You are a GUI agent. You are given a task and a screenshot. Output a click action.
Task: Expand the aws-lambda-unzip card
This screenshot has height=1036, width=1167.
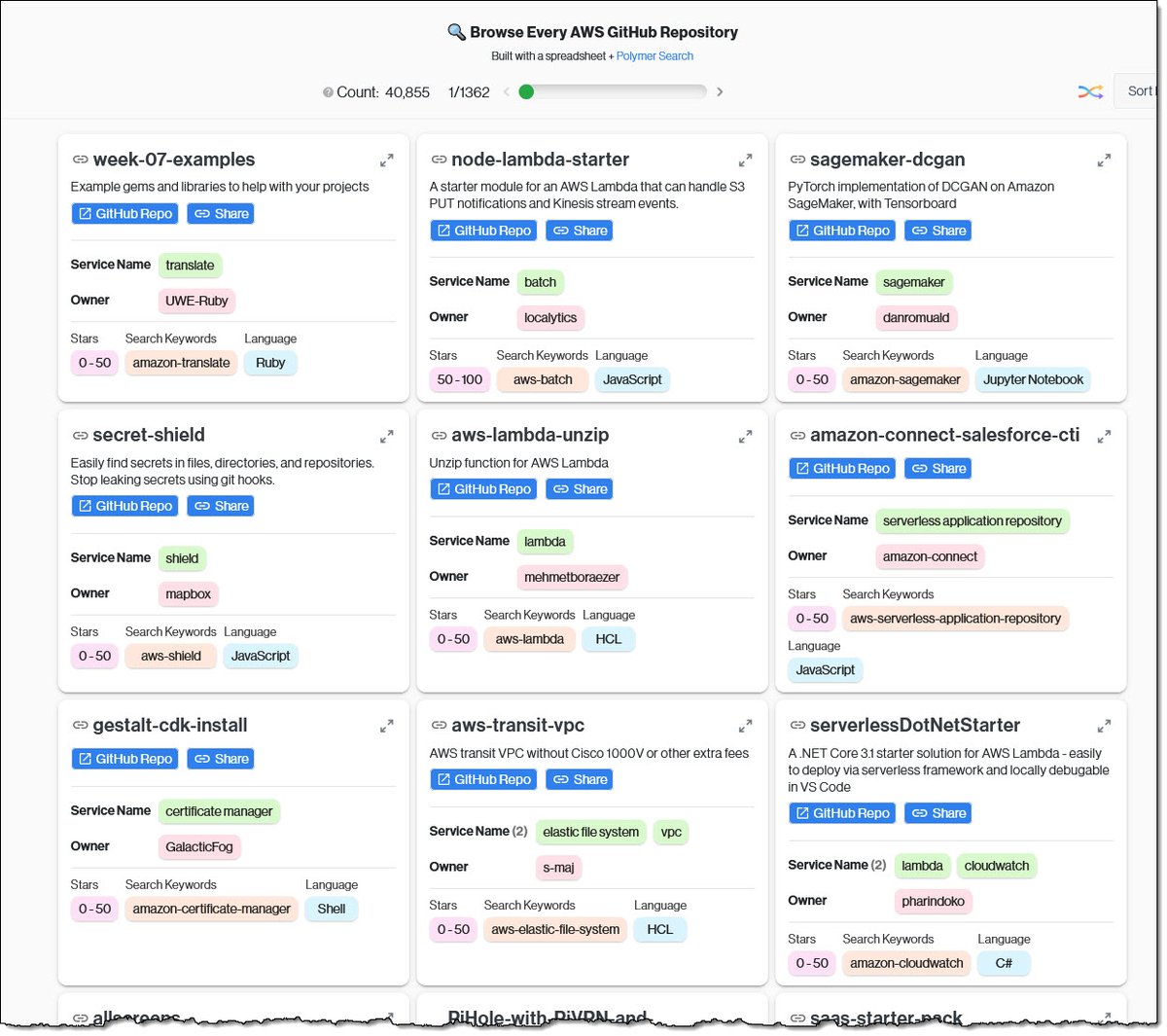[x=745, y=437]
